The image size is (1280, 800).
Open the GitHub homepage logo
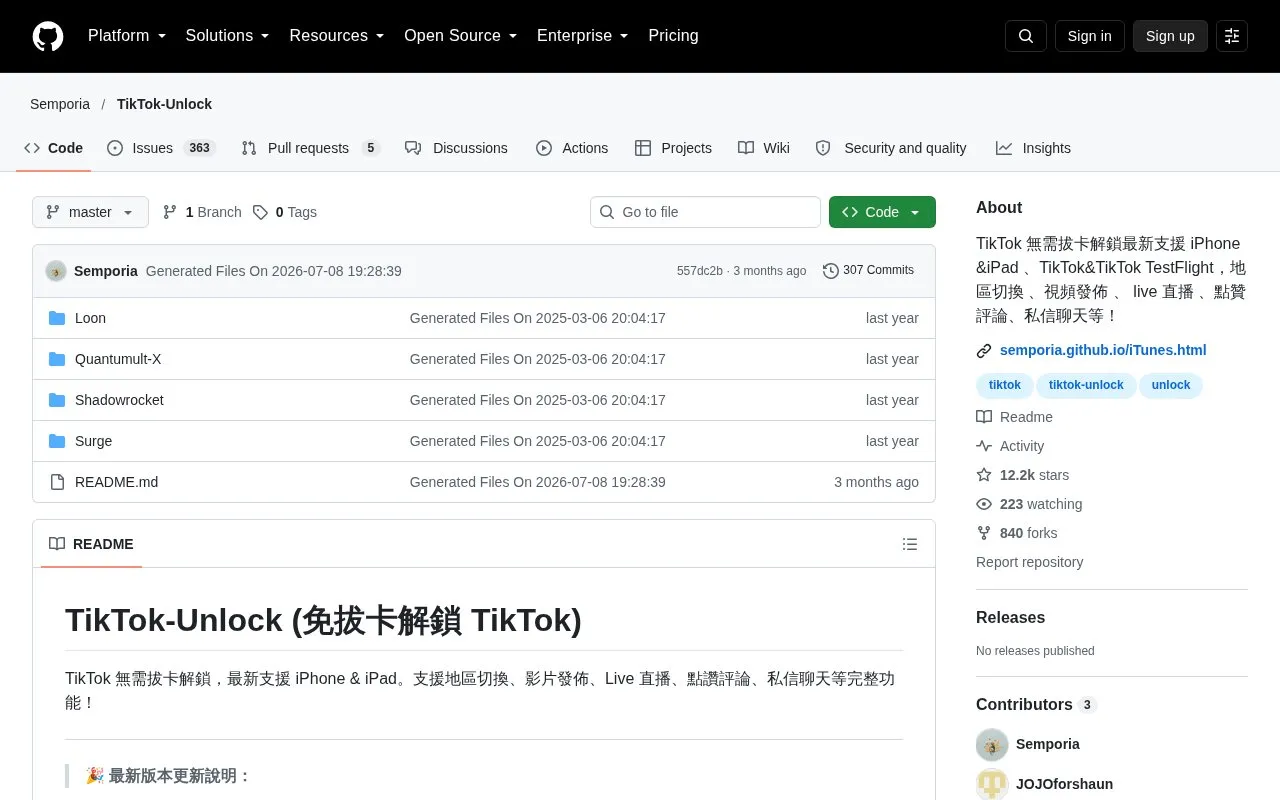[48, 36]
